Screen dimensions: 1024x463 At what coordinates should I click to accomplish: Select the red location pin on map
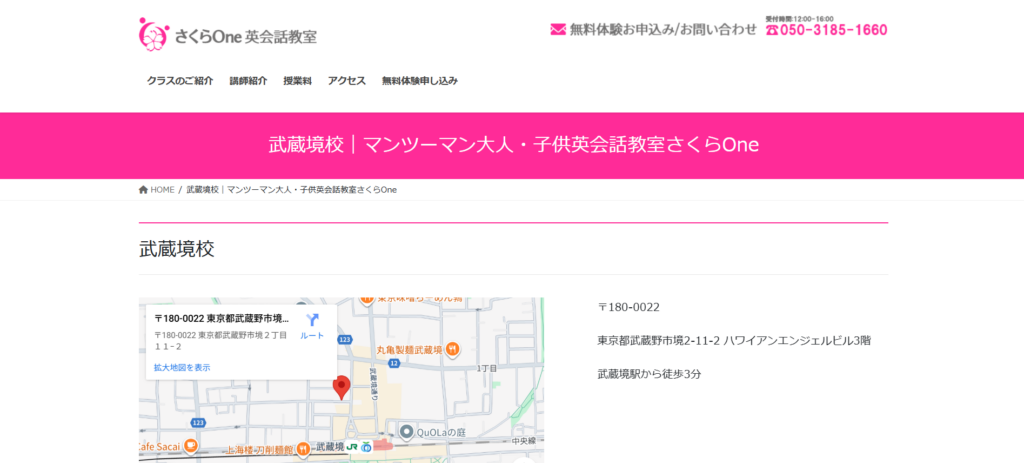341,386
